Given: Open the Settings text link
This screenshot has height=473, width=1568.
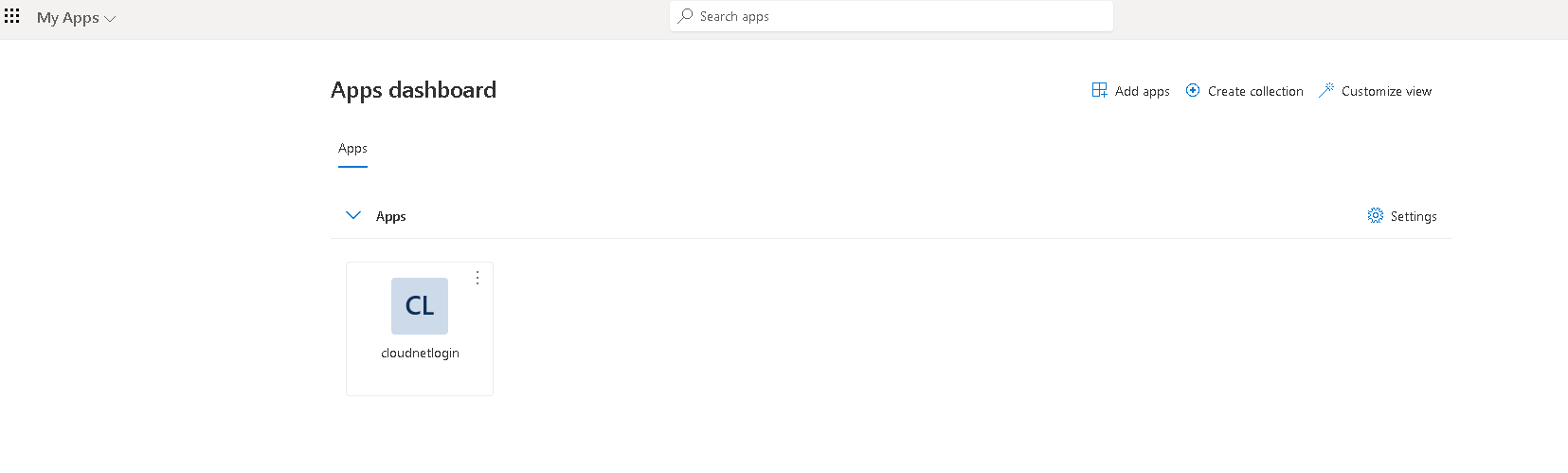Looking at the screenshot, I should click(x=1414, y=216).
